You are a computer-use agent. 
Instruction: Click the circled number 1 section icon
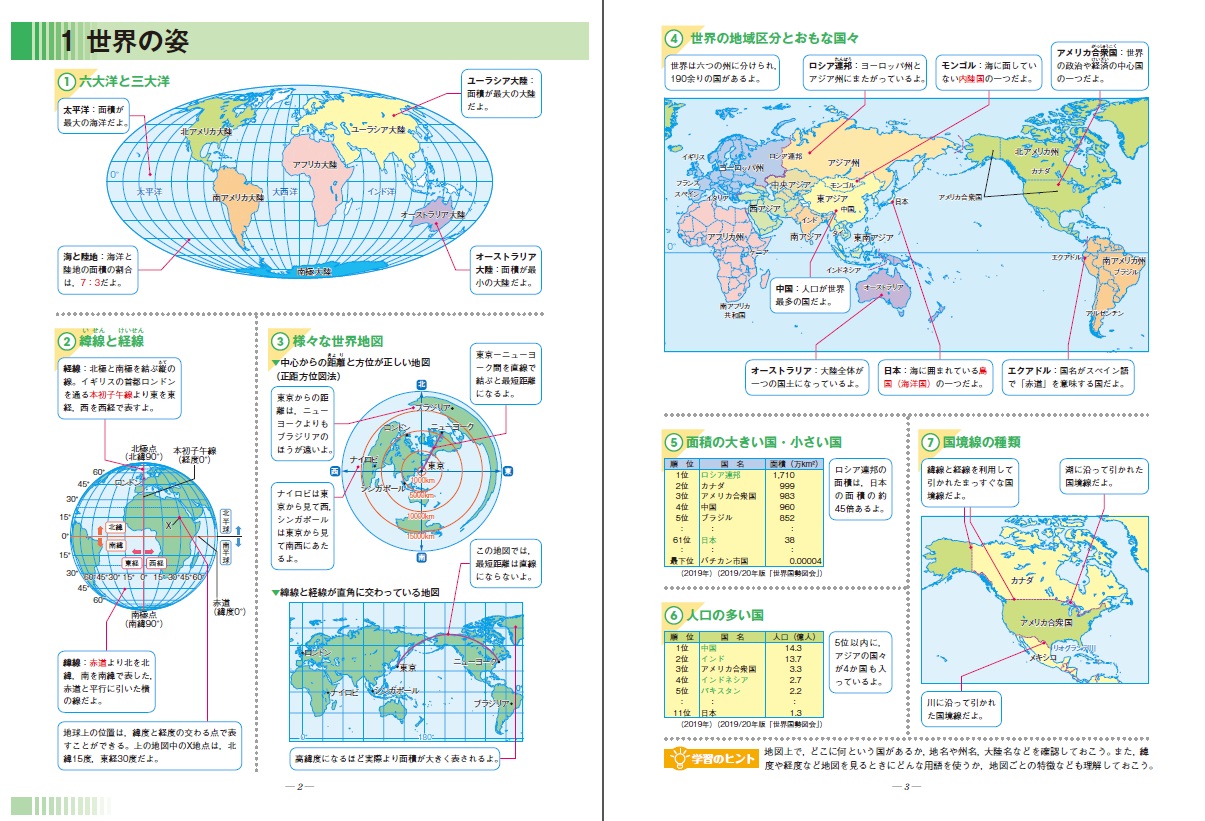point(66,80)
